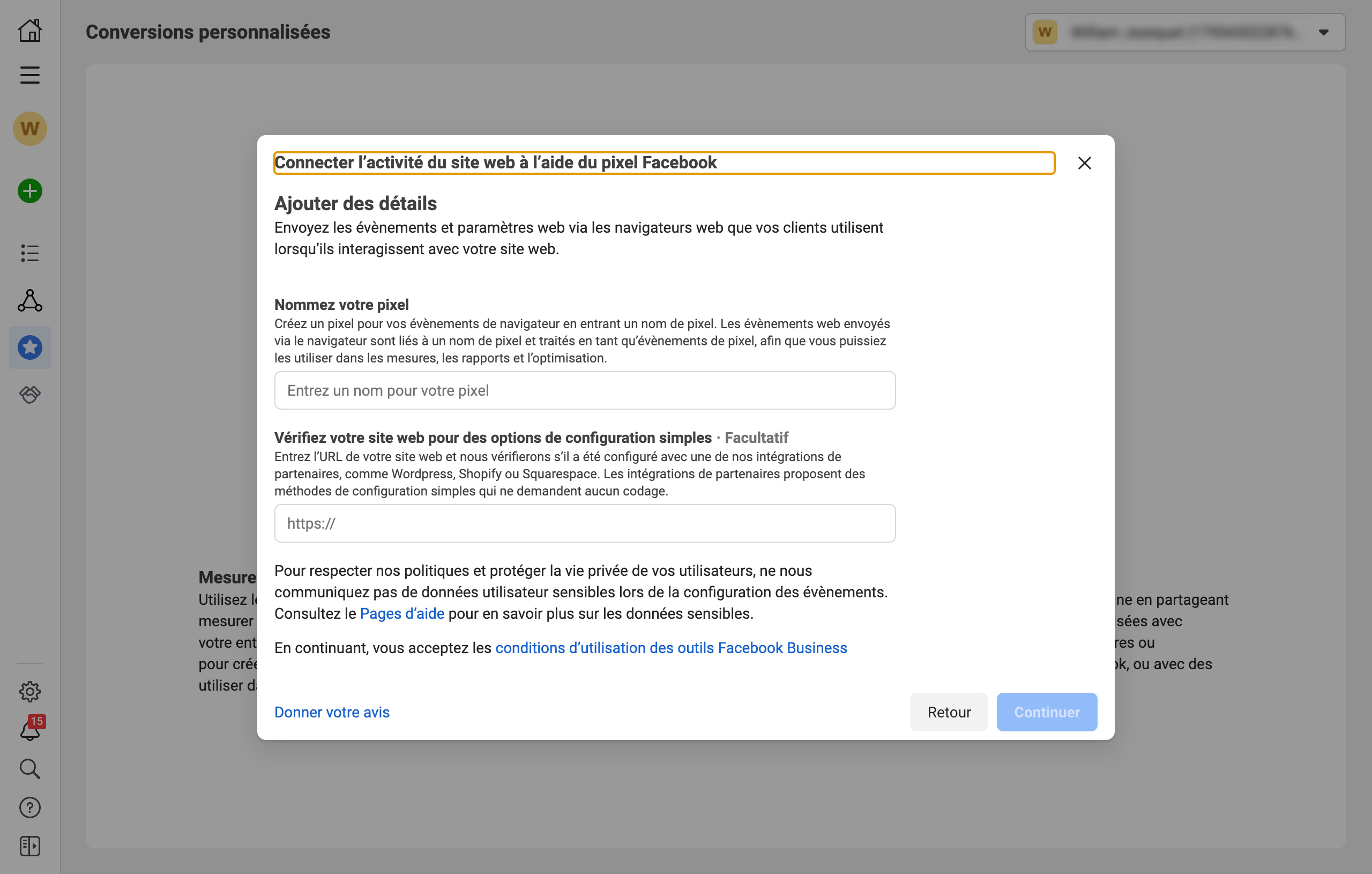
Task: Click the pixel name input field
Action: pyautogui.click(x=585, y=390)
